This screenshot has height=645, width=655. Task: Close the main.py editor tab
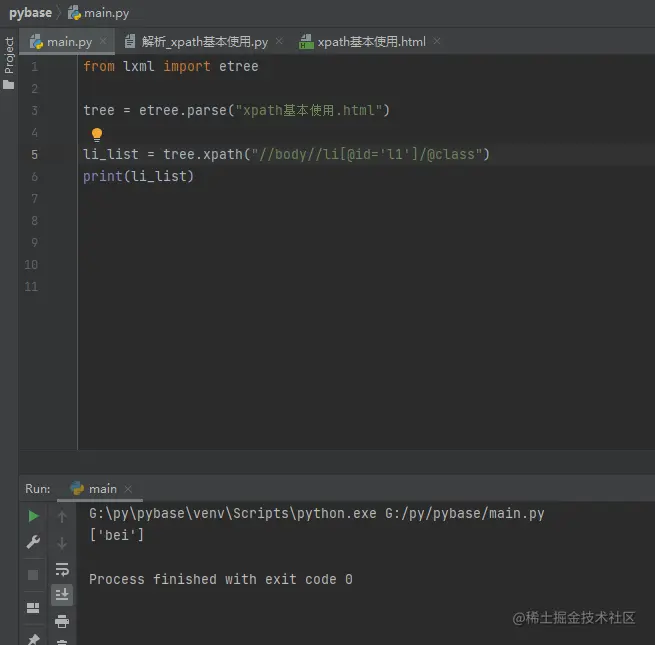click(103, 41)
